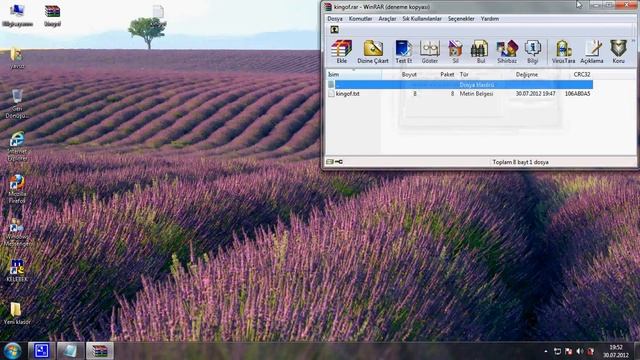
Task: Click the WinRAR title bar icon
Action: click(x=328, y=7)
